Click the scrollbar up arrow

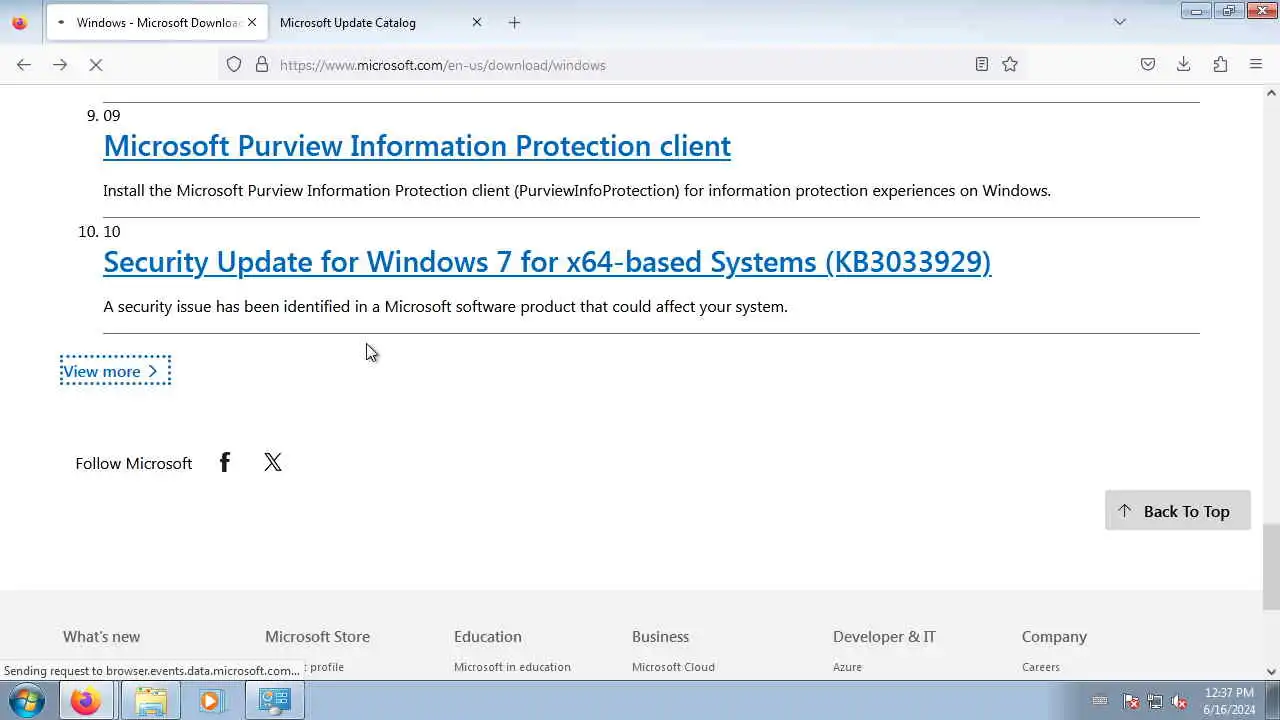point(1271,93)
